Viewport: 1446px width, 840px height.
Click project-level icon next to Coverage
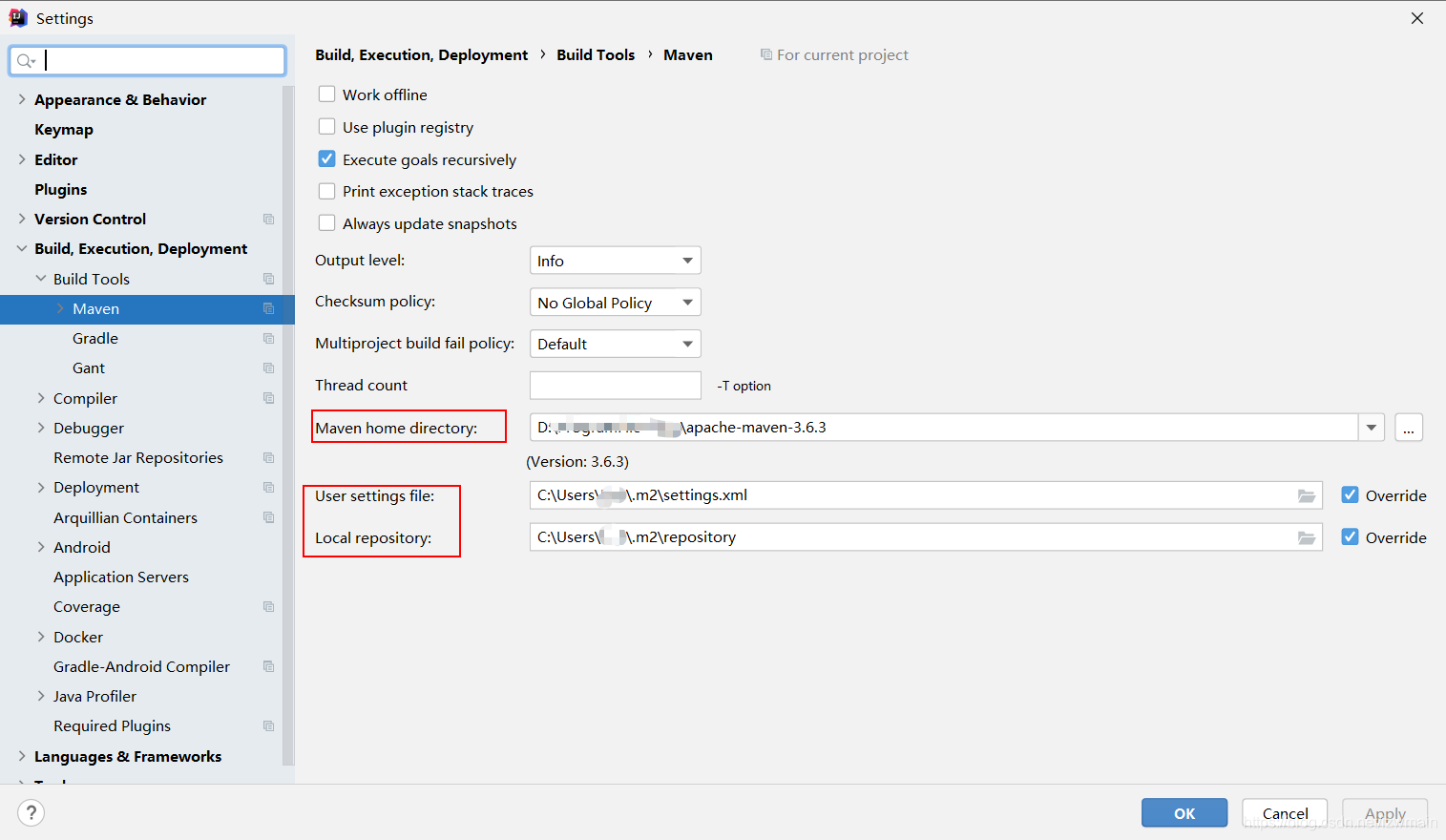click(x=268, y=607)
